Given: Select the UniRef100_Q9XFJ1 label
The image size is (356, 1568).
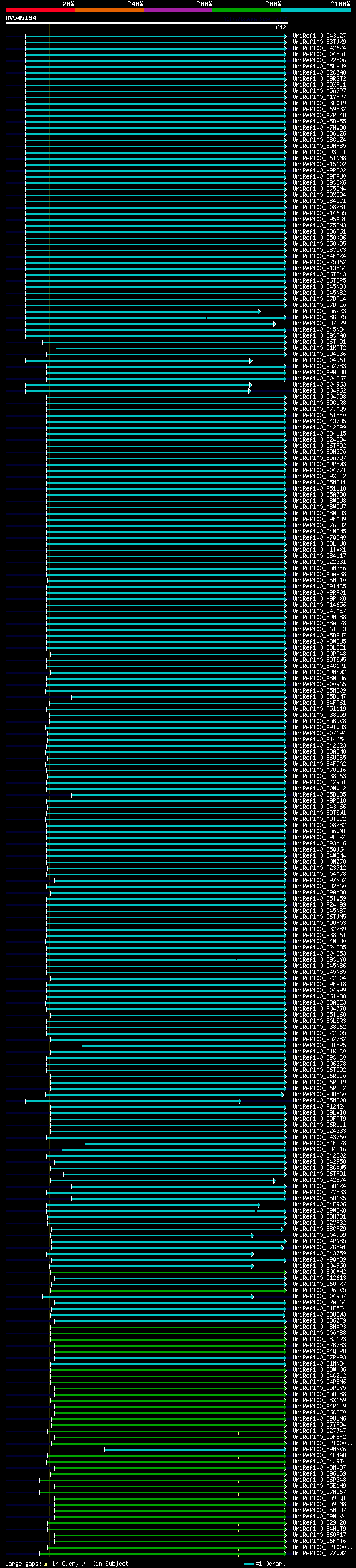Looking at the screenshot, I should [x=319, y=85].
